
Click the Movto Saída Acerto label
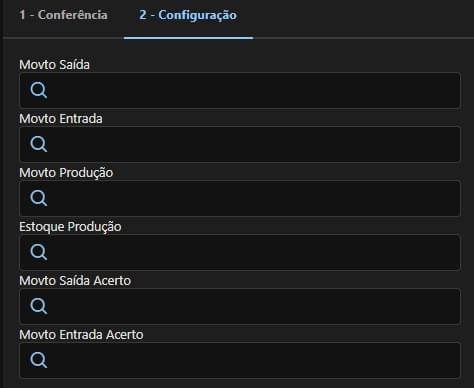tap(75, 281)
